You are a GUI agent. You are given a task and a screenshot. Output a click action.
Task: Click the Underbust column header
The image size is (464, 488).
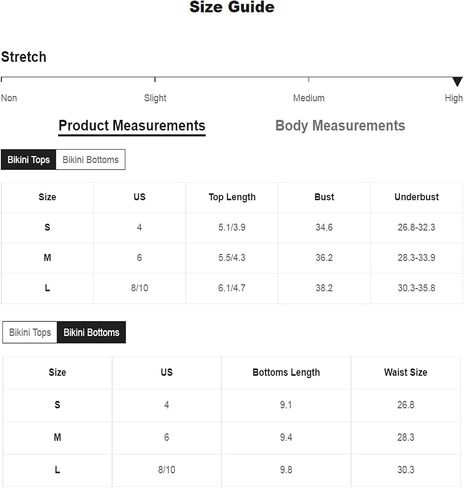click(x=416, y=197)
